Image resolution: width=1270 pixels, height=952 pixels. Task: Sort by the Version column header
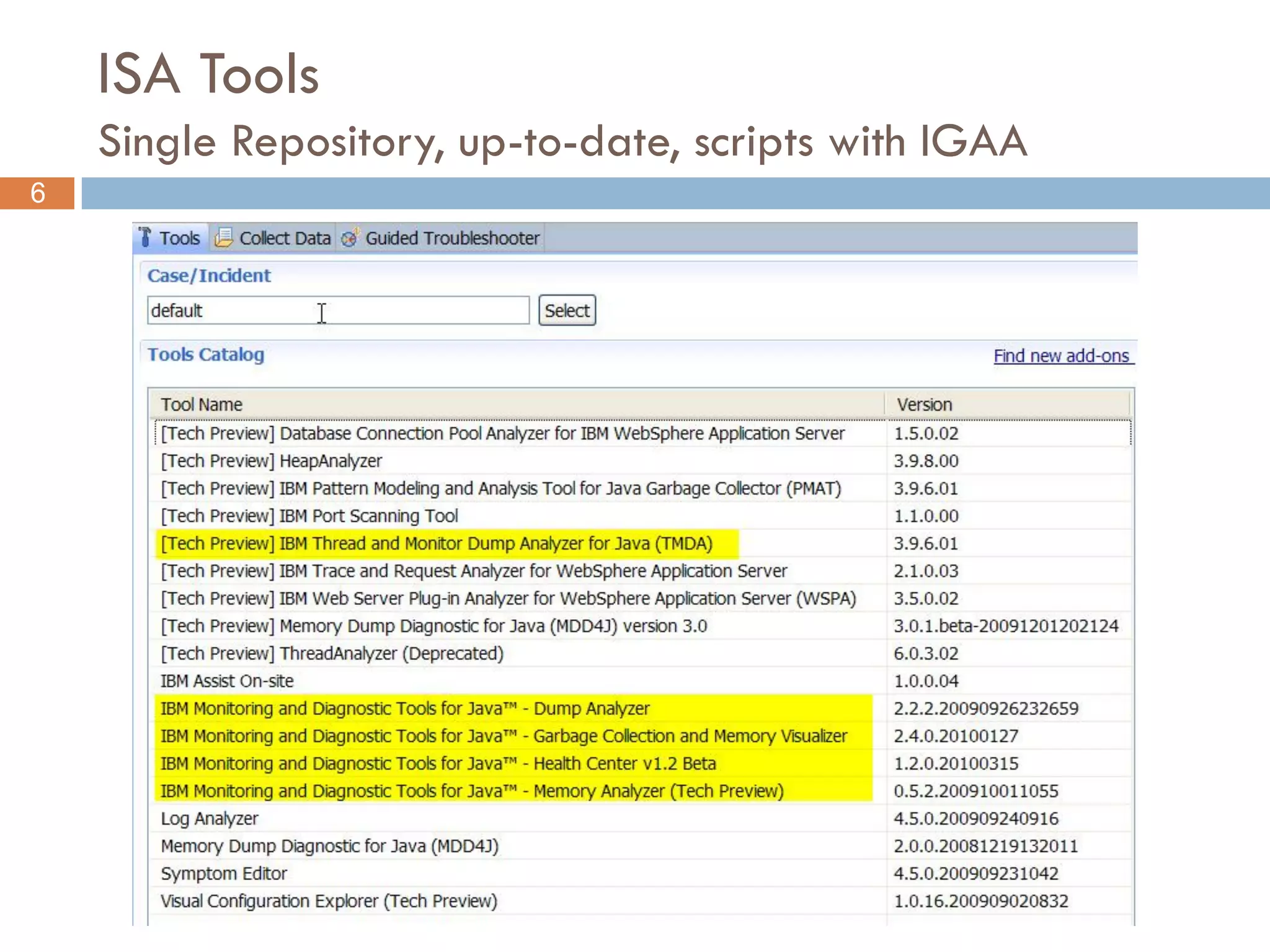(1008, 404)
